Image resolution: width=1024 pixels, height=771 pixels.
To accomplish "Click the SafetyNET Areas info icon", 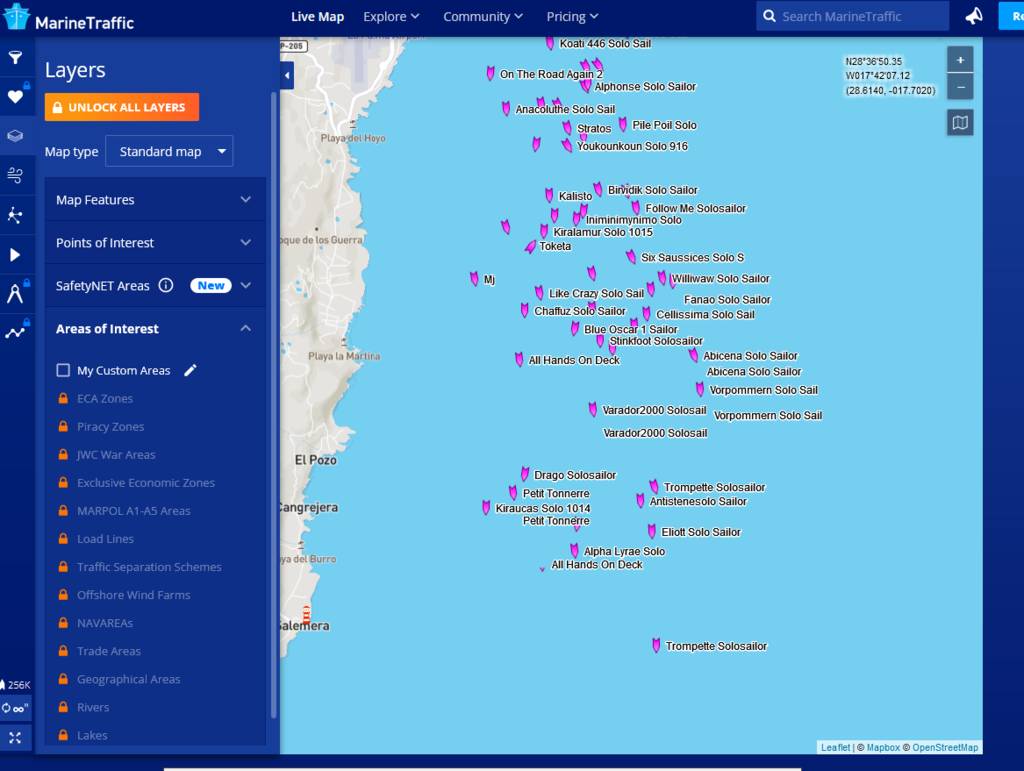I will pos(166,285).
